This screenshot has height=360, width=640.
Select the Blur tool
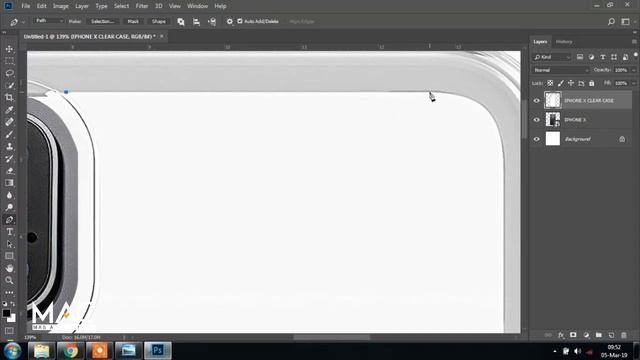pyautogui.click(x=9, y=195)
